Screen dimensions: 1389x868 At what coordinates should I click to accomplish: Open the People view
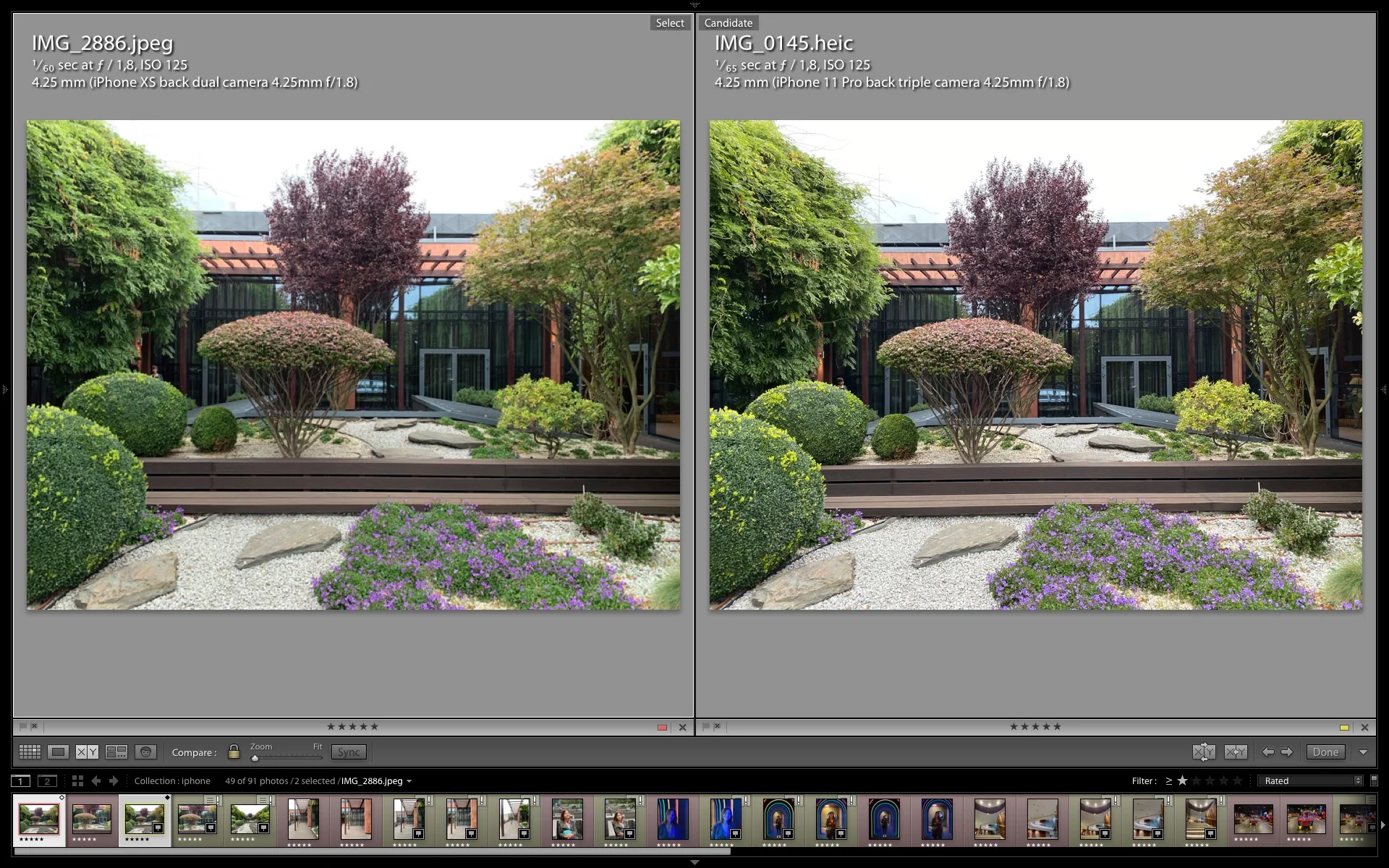click(x=145, y=752)
